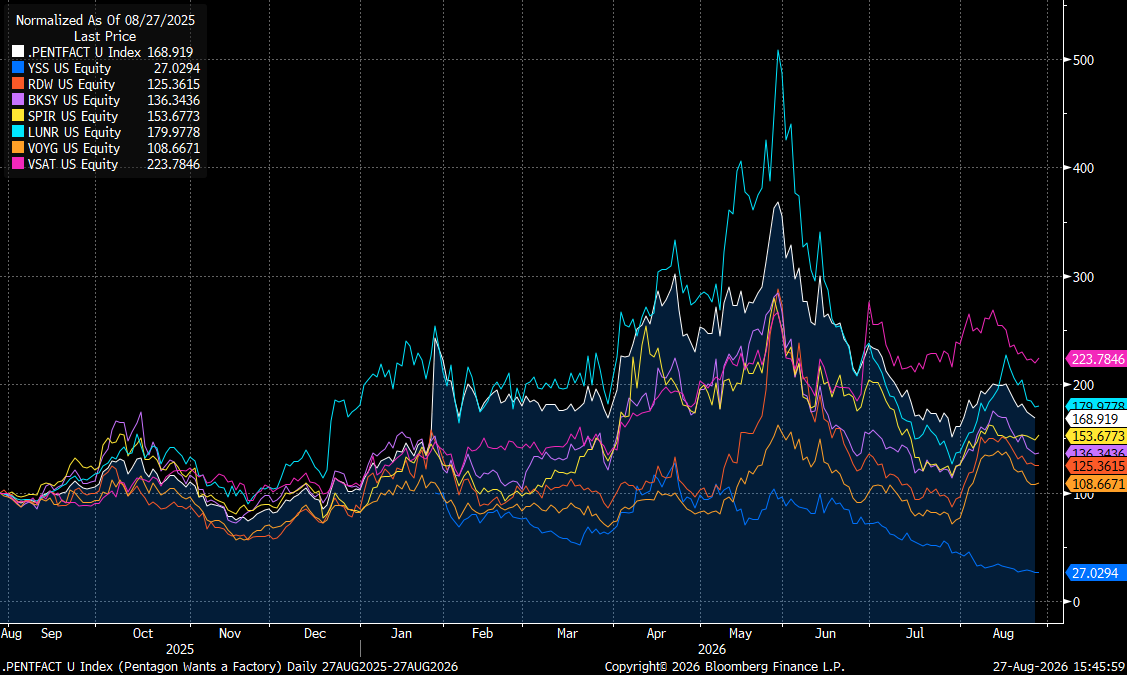This screenshot has width=1127, height=675.
Task: Select the BKSY US Equity legend label
Action: tap(74, 101)
